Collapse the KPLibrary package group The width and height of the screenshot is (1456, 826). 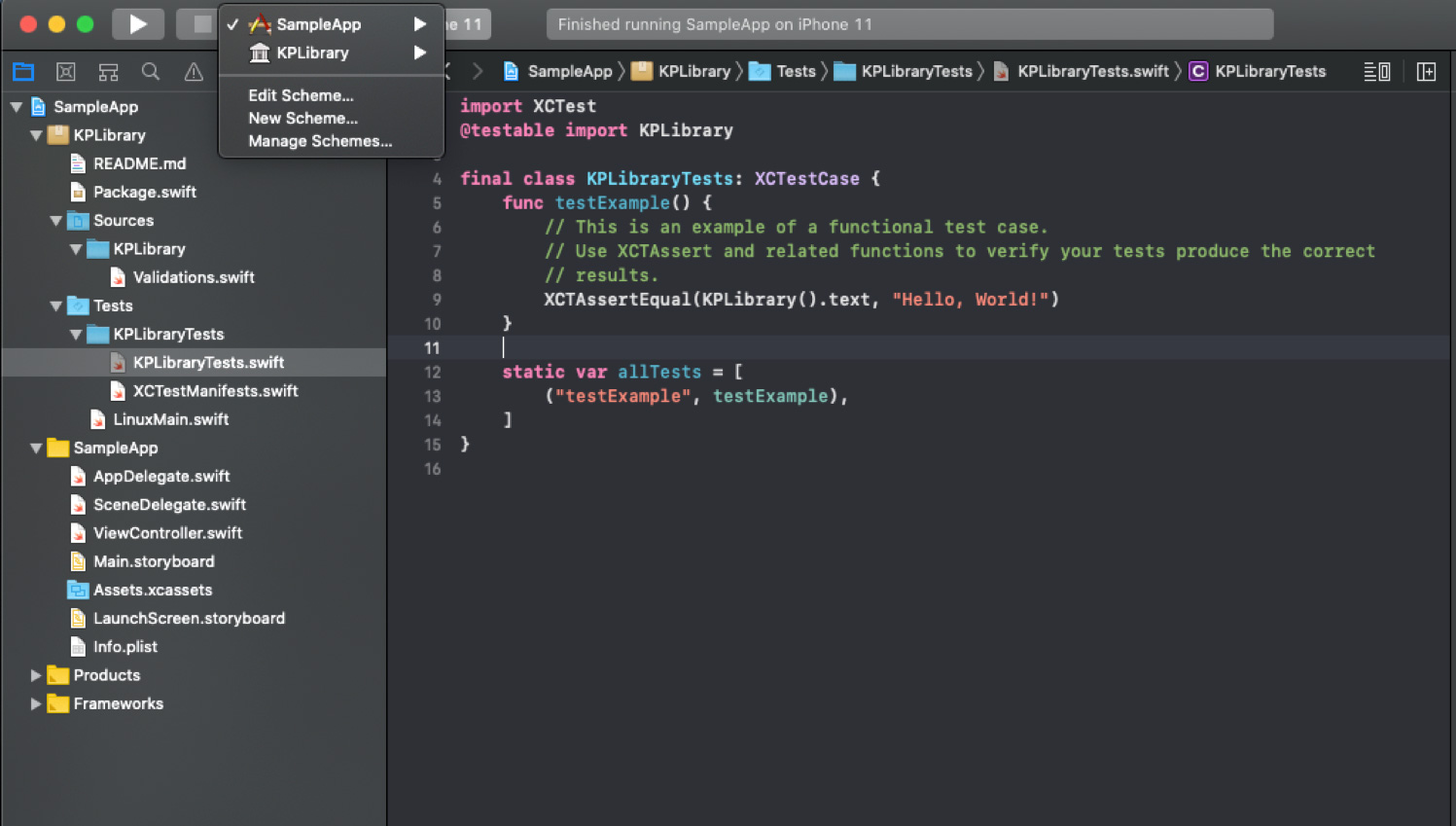coord(36,135)
